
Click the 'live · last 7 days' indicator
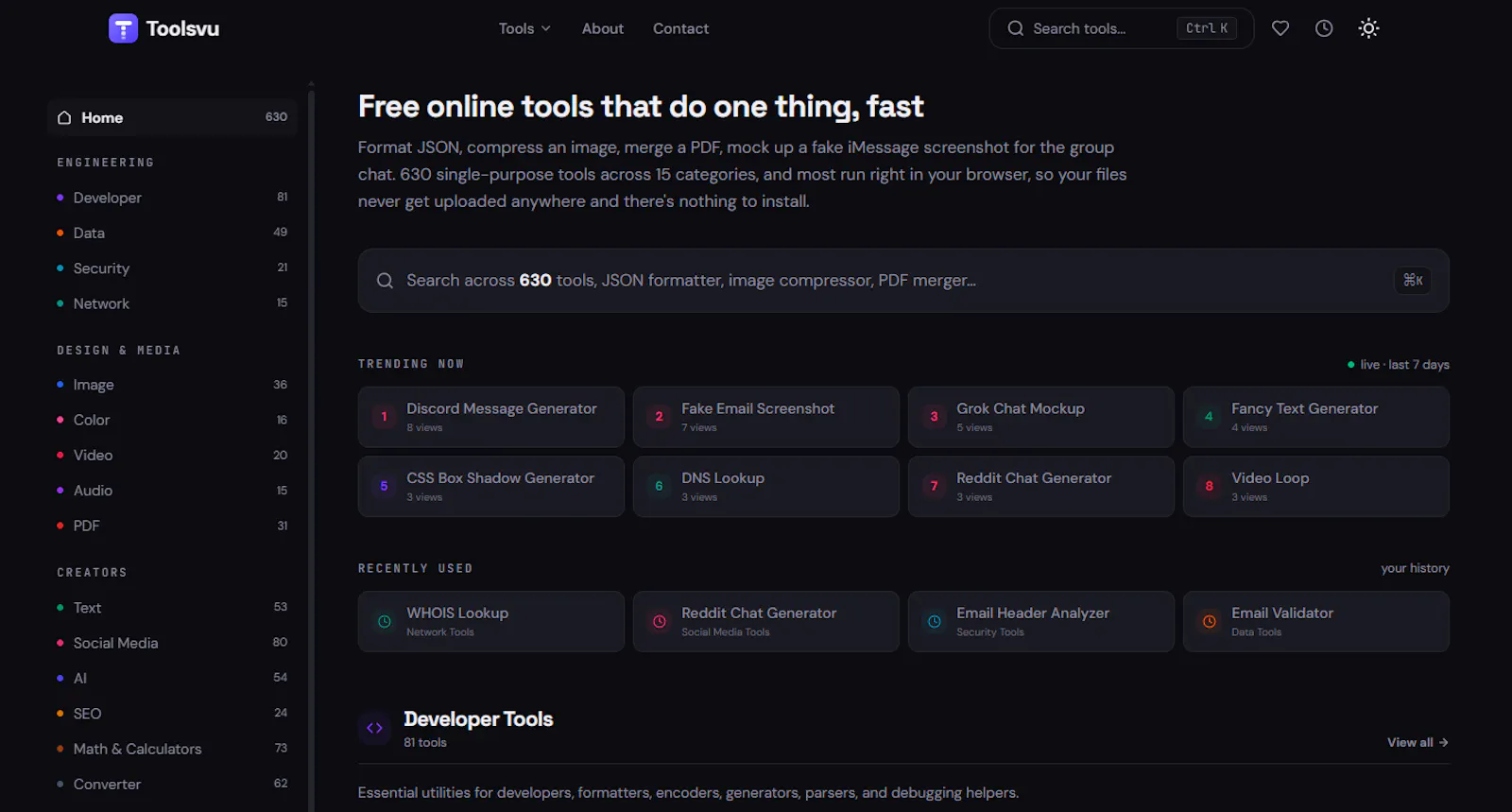[x=1399, y=364]
